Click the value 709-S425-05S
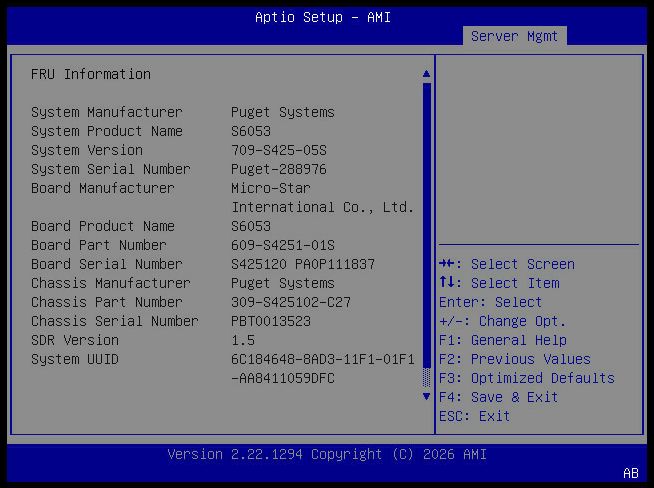Screen dimensions: 654x488 click(279, 150)
